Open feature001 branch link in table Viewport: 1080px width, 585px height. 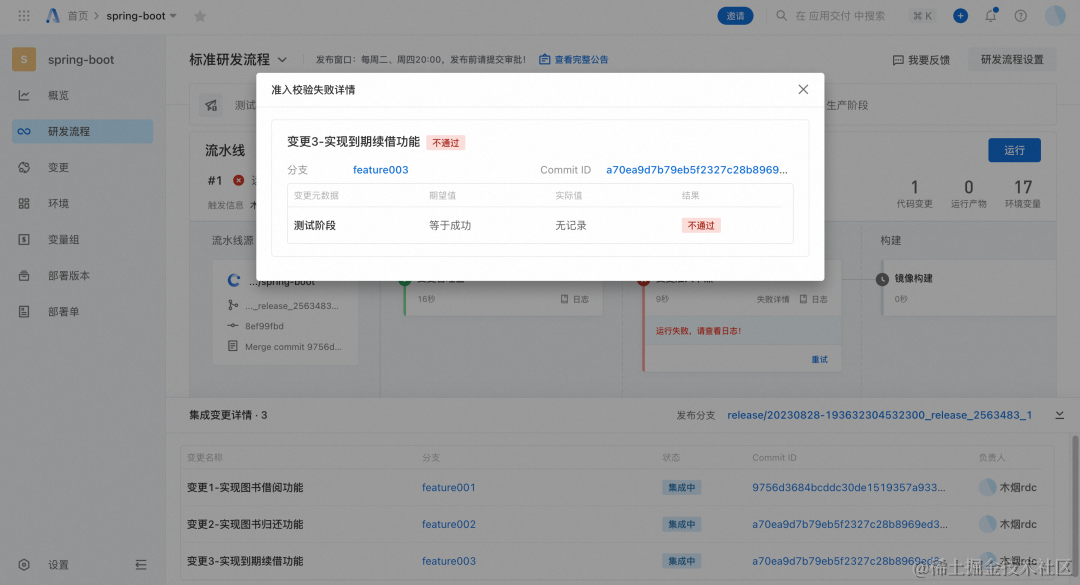[448, 487]
